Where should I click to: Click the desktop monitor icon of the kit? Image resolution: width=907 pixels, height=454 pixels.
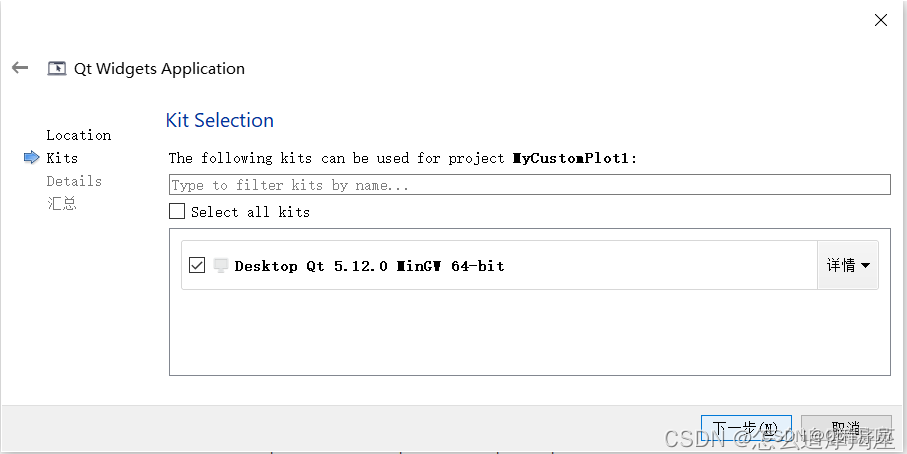[x=221, y=265]
